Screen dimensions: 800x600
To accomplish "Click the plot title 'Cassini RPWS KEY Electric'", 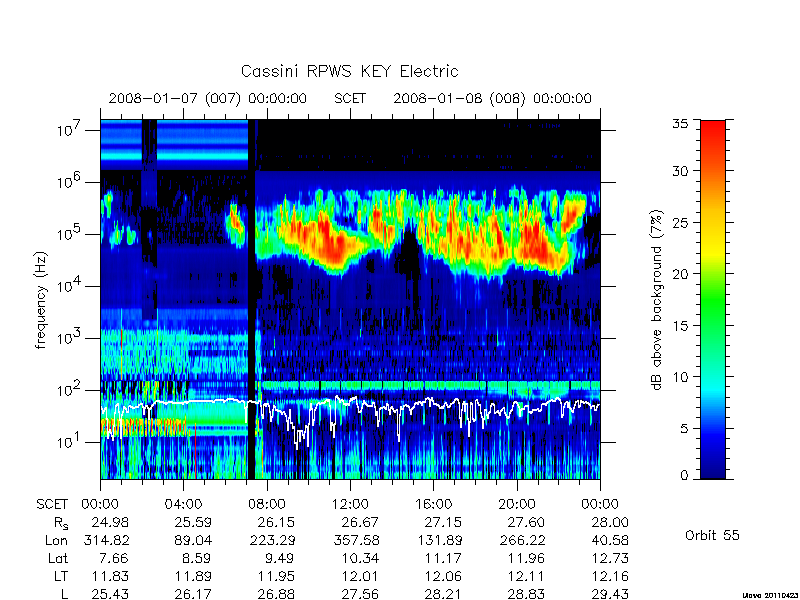I will (x=349, y=71).
